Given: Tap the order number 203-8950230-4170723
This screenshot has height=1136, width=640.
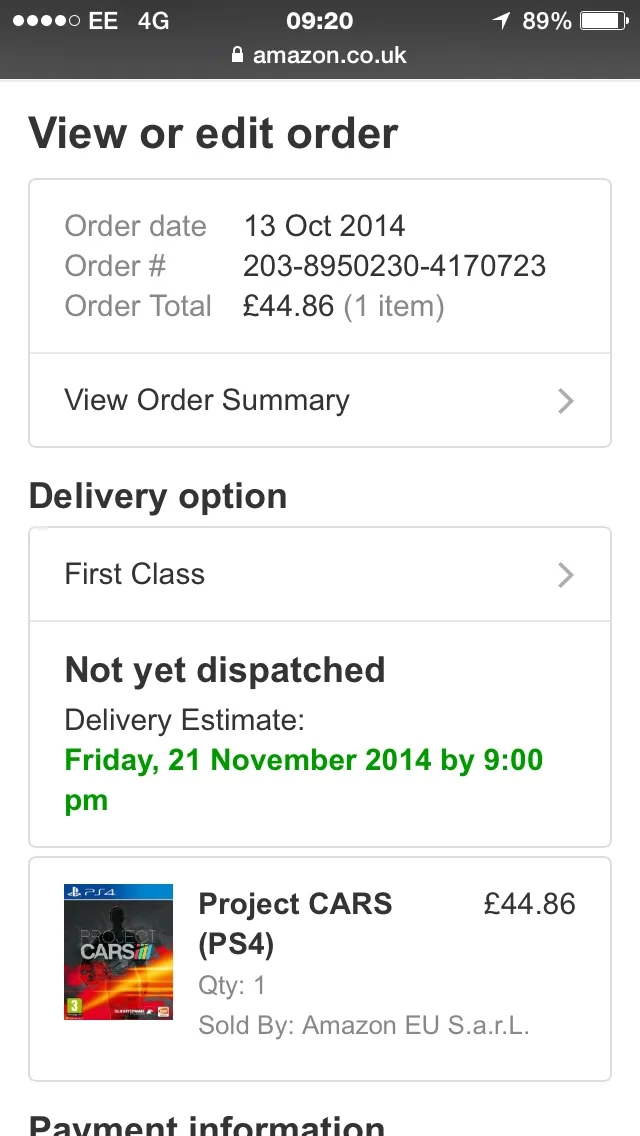Looking at the screenshot, I should 394,266.
